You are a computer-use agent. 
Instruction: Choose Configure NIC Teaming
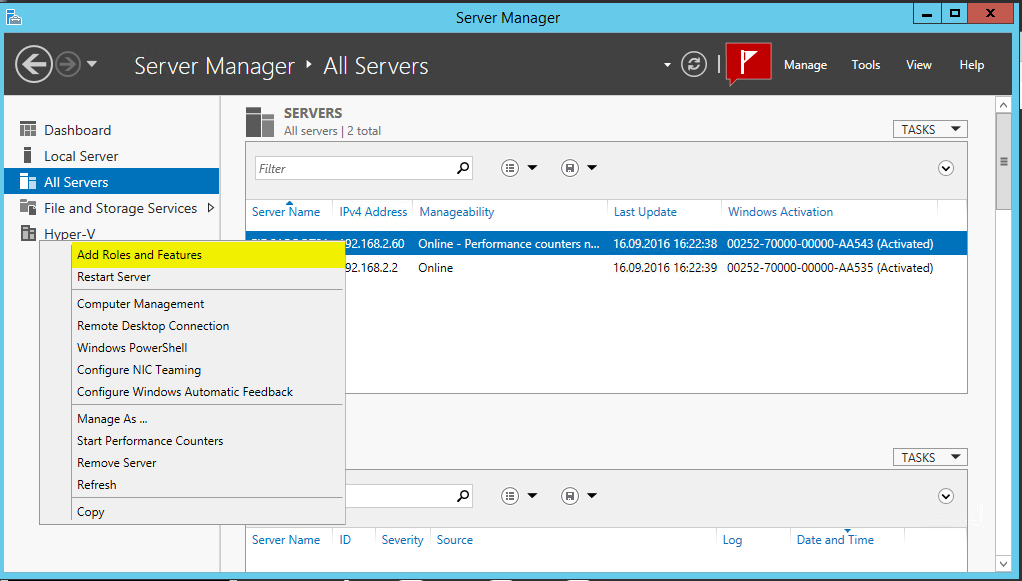pyautogui.click(x=207, y=370)
